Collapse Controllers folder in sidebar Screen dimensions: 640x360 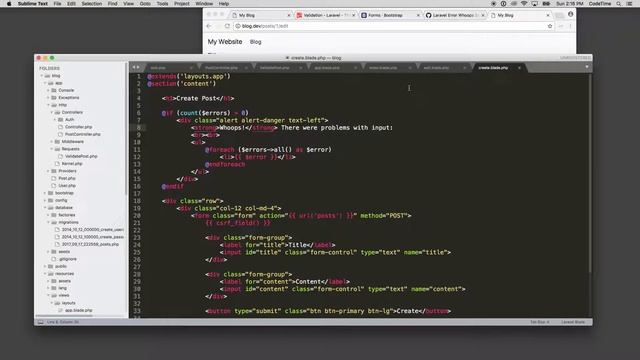click(x=51, y=112)
